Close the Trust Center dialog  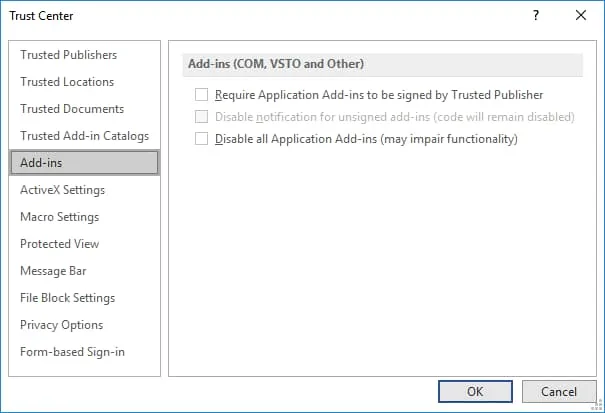tap(580, 15)
